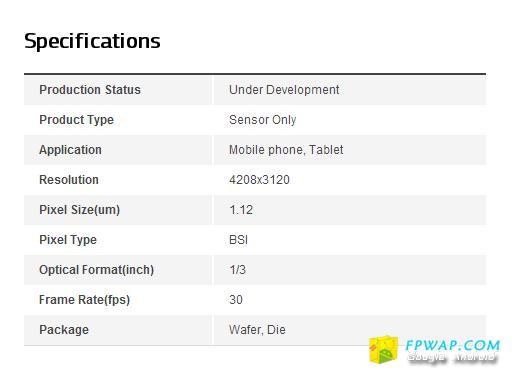The image size is (521, 379).
Task: Click the Under Development value
Action: (284, 90)
